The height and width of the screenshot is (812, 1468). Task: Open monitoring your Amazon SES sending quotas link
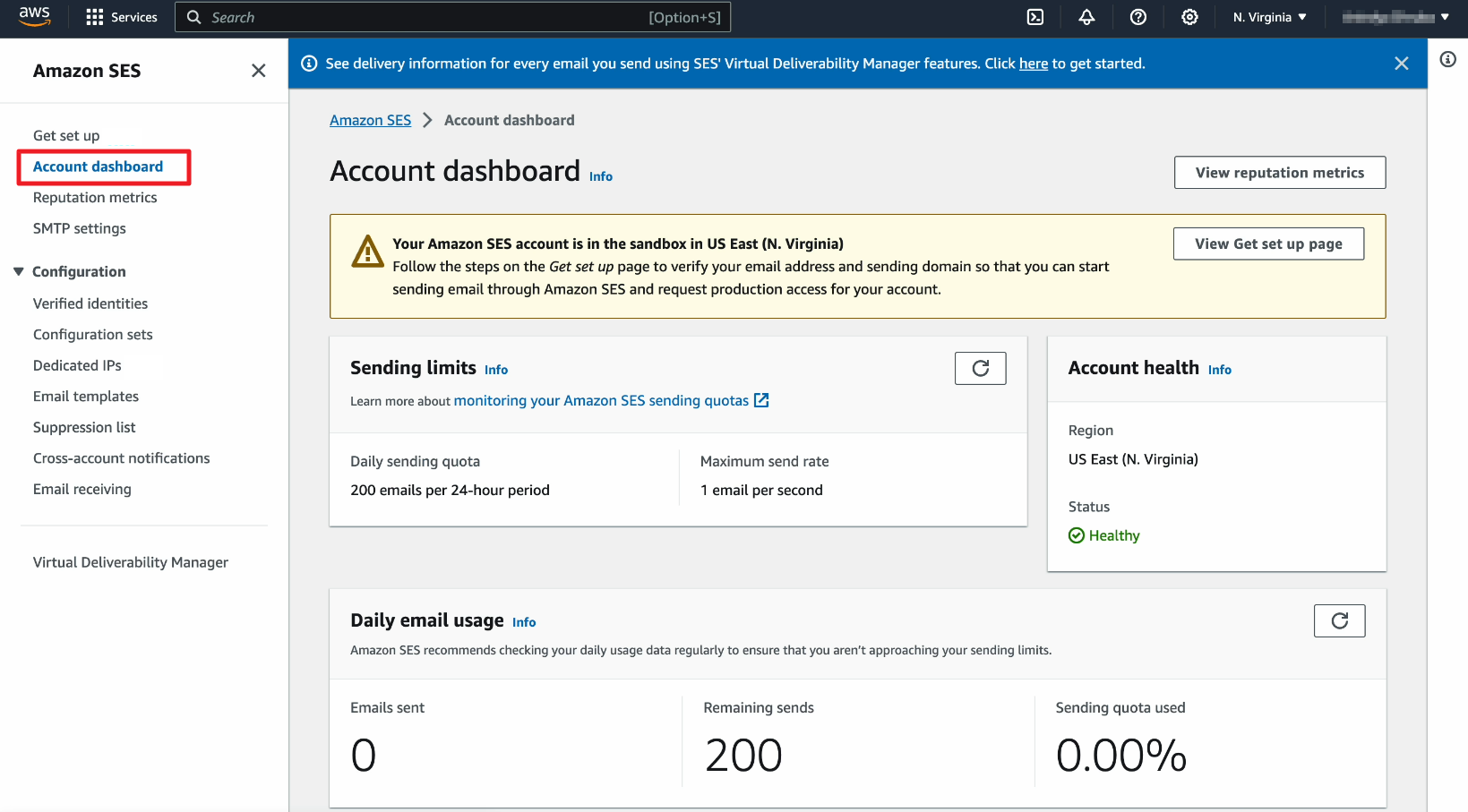(601, 400)
